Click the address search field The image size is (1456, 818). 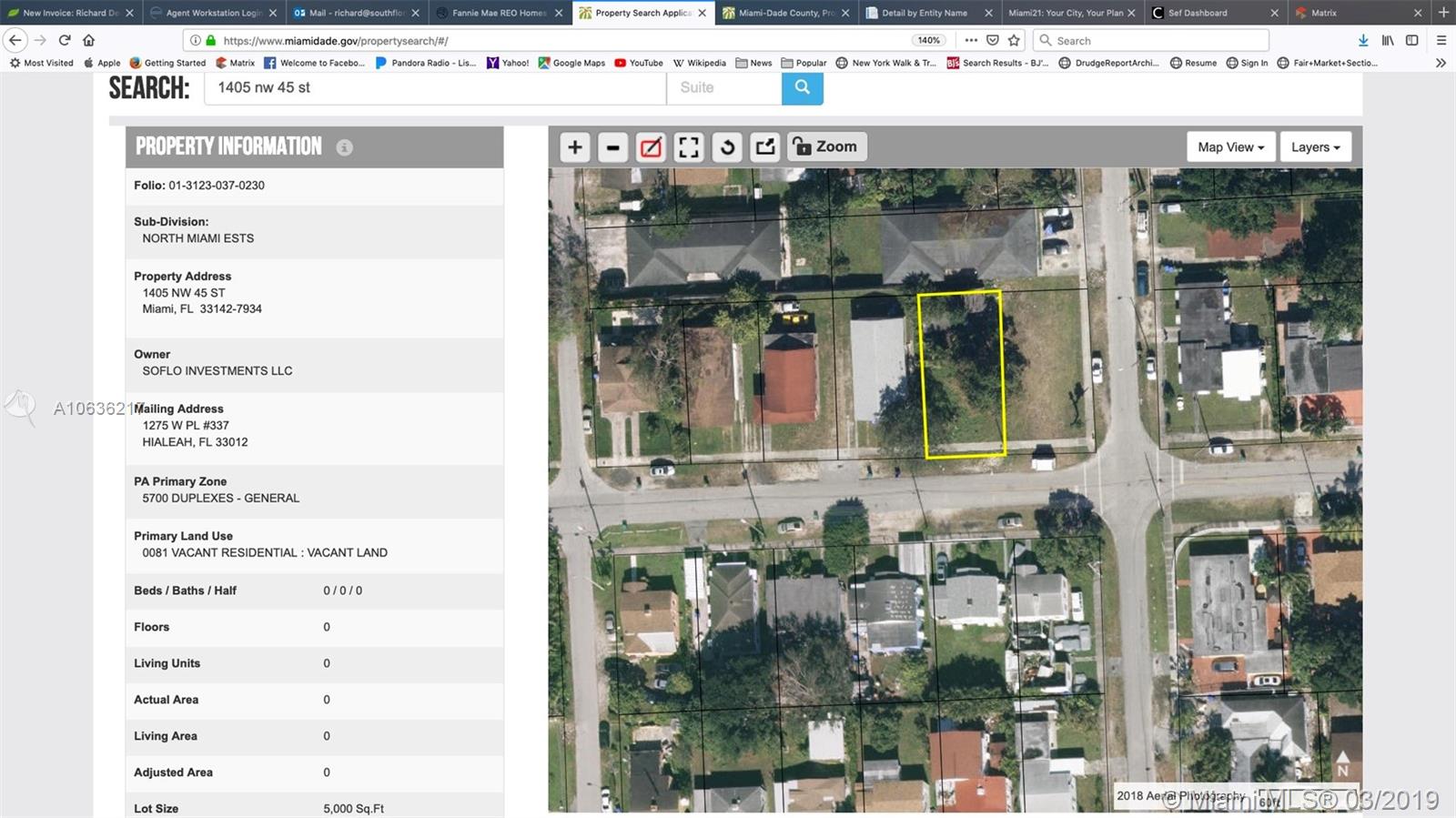click(435, 87)
